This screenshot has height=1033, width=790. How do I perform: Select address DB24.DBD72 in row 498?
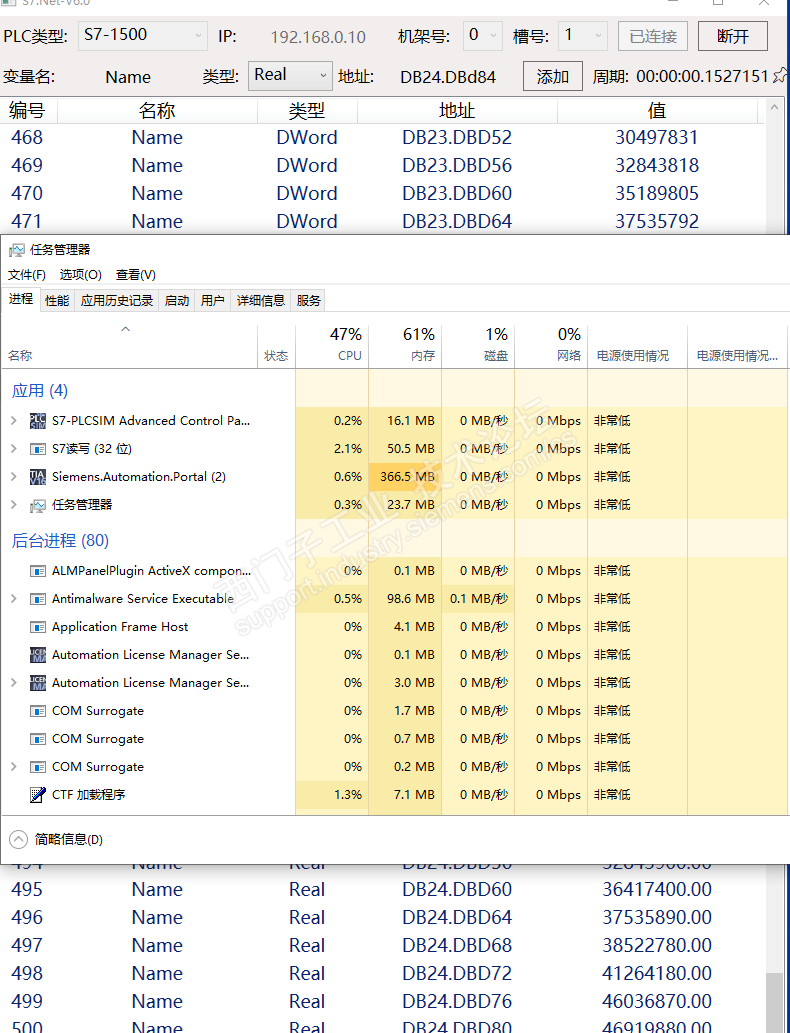coord(457,973)
